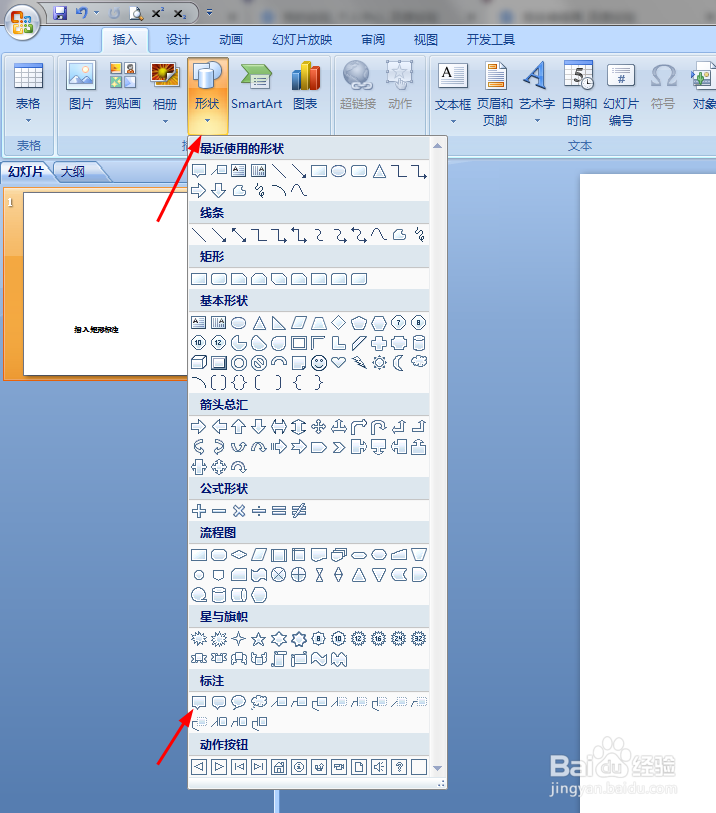This screenshot has height=813, width=716.
Task: Choose the smiley face basic shape
Action: (x=319, y=363)
